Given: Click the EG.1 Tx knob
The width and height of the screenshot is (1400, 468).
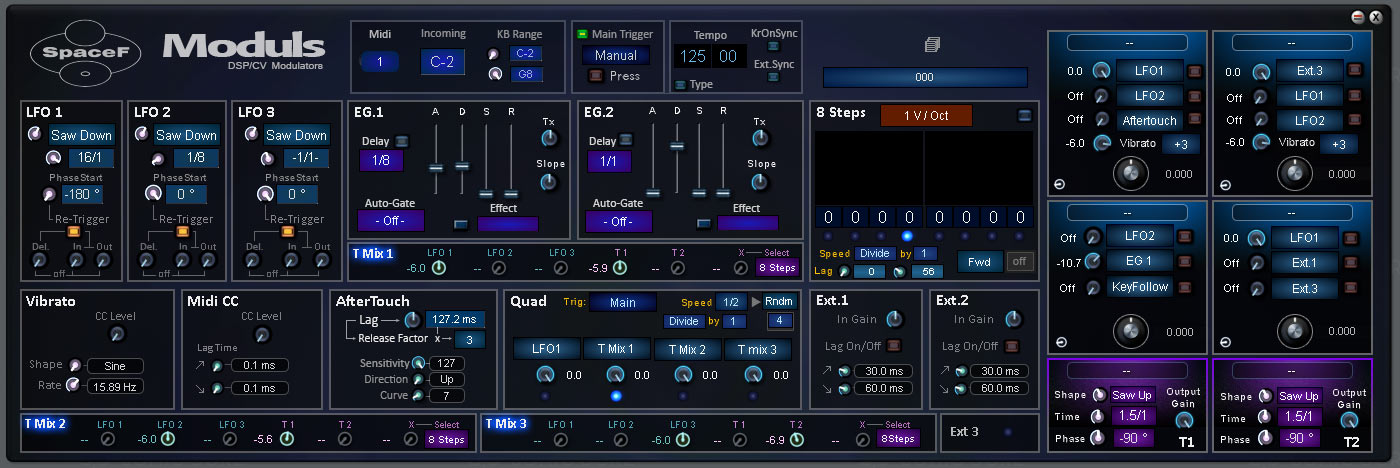Looking at the screenshot, I should pos(548,138).
